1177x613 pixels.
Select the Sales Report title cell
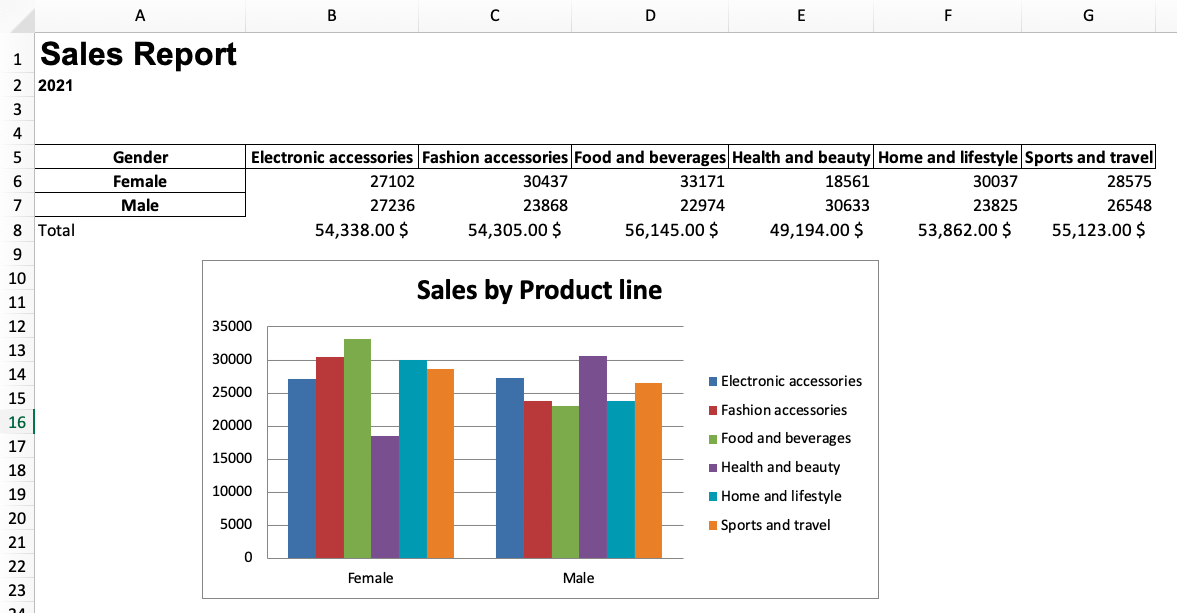click(140, 54)
